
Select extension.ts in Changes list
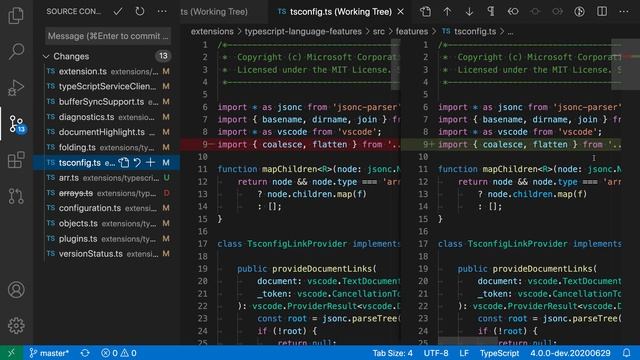107,71
